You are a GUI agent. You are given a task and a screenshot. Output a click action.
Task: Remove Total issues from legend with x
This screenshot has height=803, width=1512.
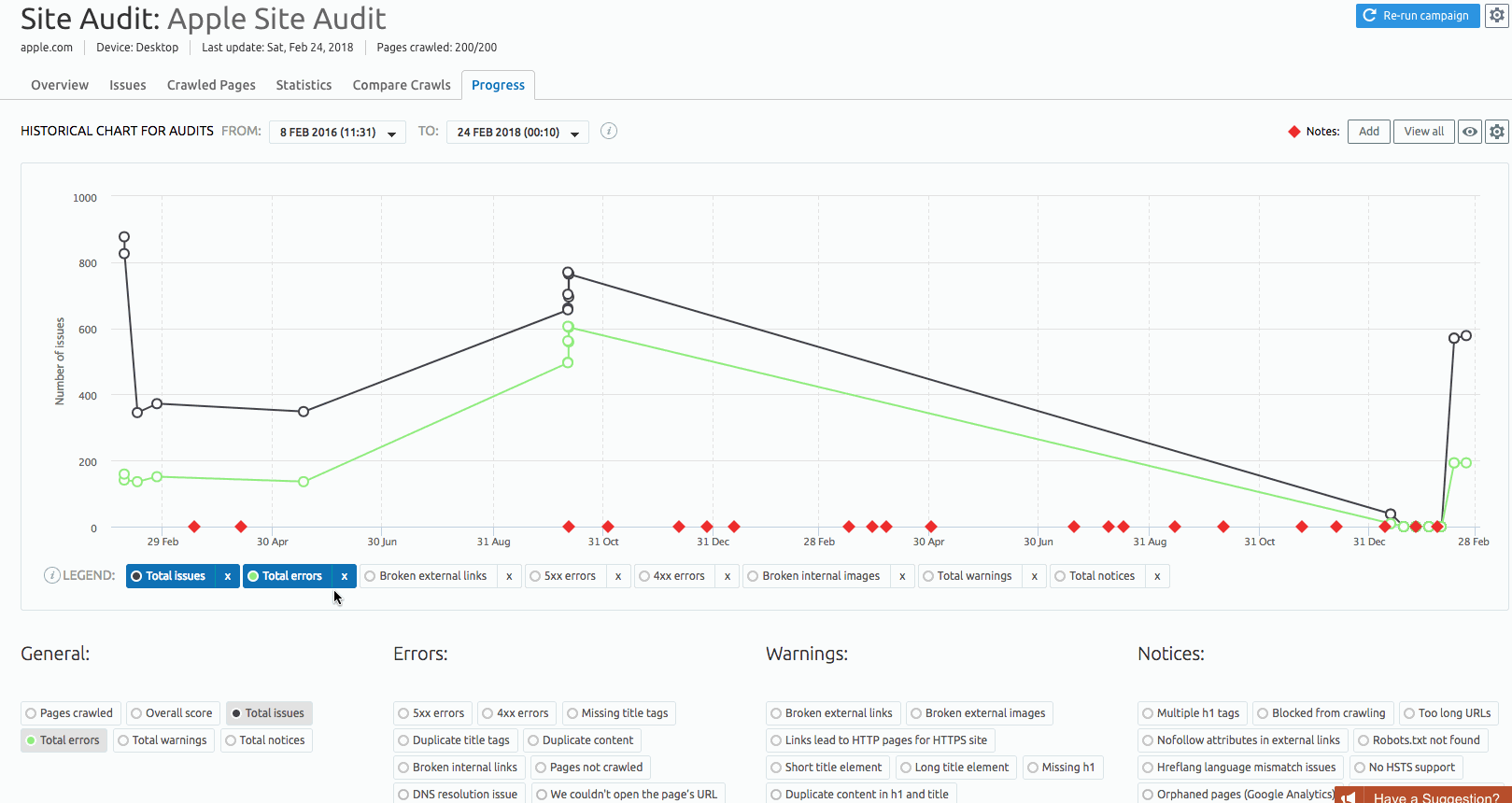pyautogui.click(x=227, y=576)
